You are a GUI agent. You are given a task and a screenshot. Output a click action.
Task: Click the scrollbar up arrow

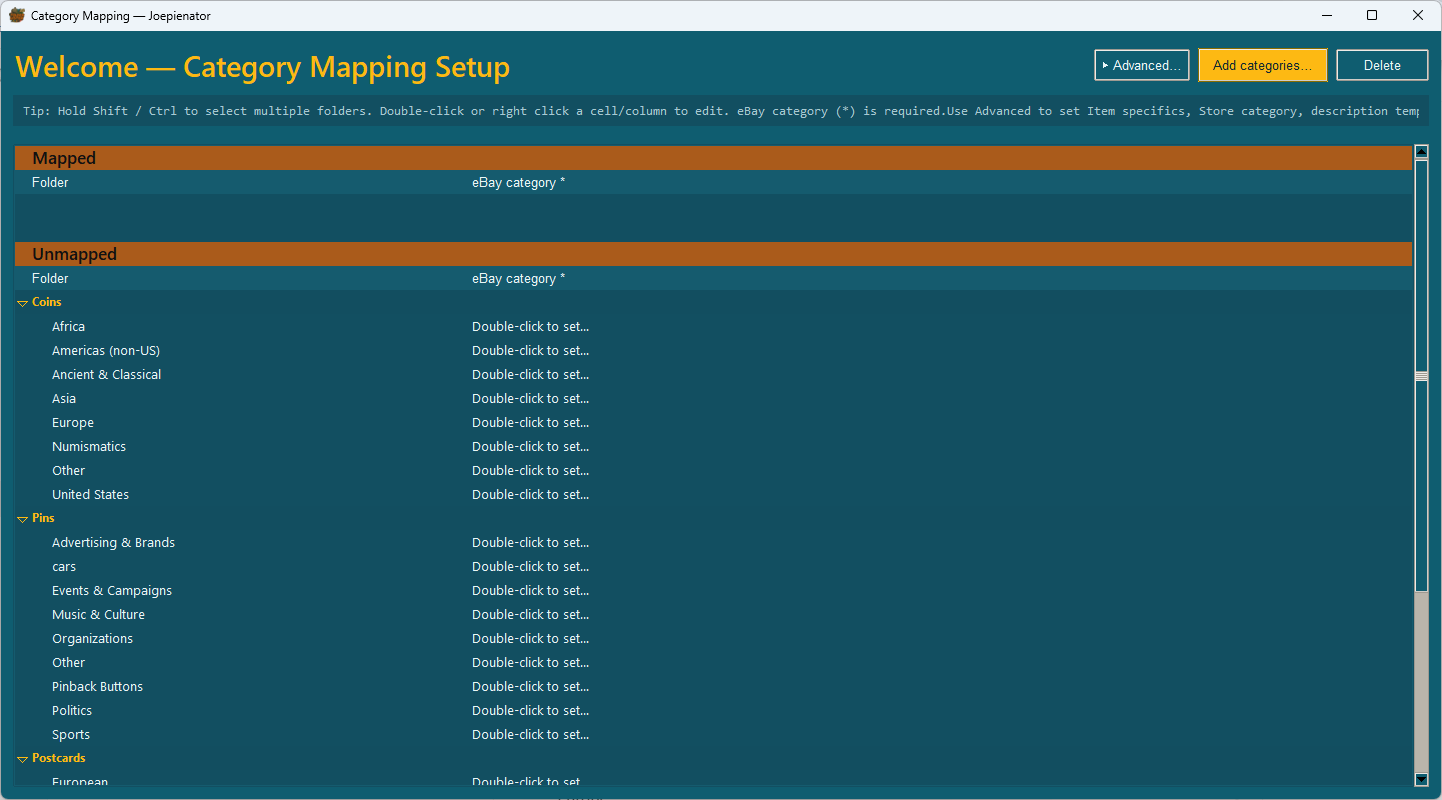1421,152
